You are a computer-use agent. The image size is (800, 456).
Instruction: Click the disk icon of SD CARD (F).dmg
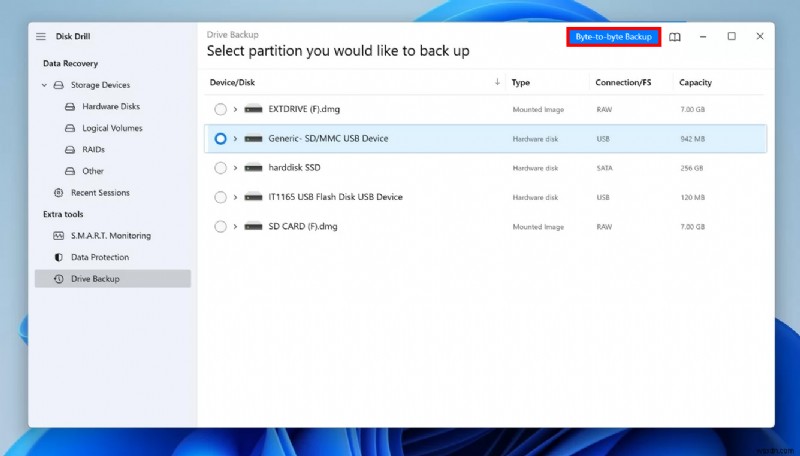point(253,226)
